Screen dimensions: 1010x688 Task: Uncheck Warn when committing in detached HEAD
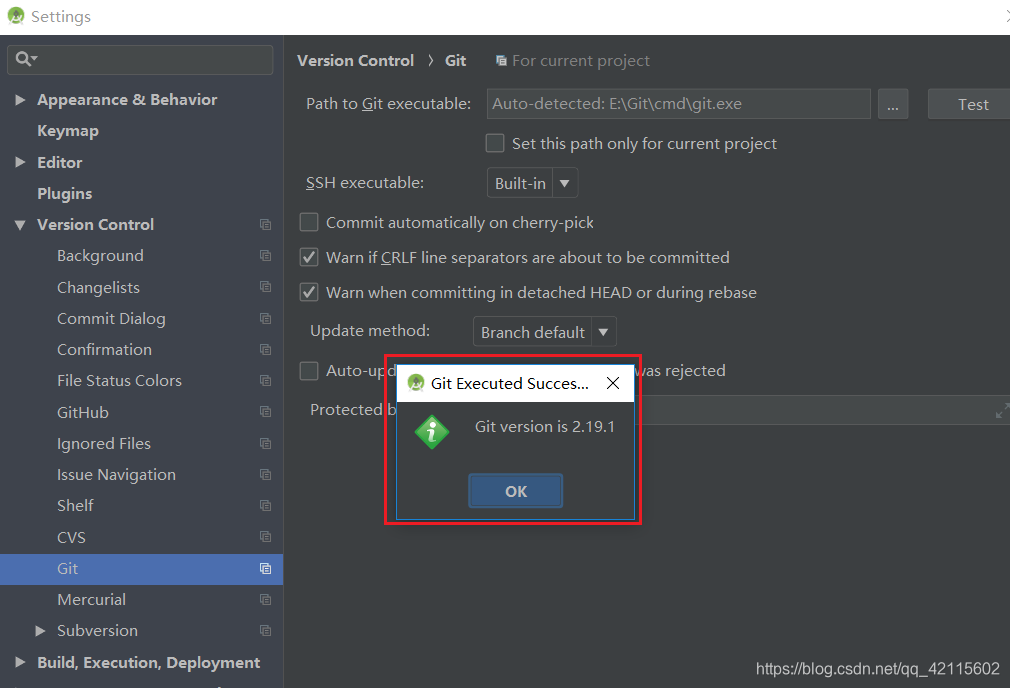309,292
